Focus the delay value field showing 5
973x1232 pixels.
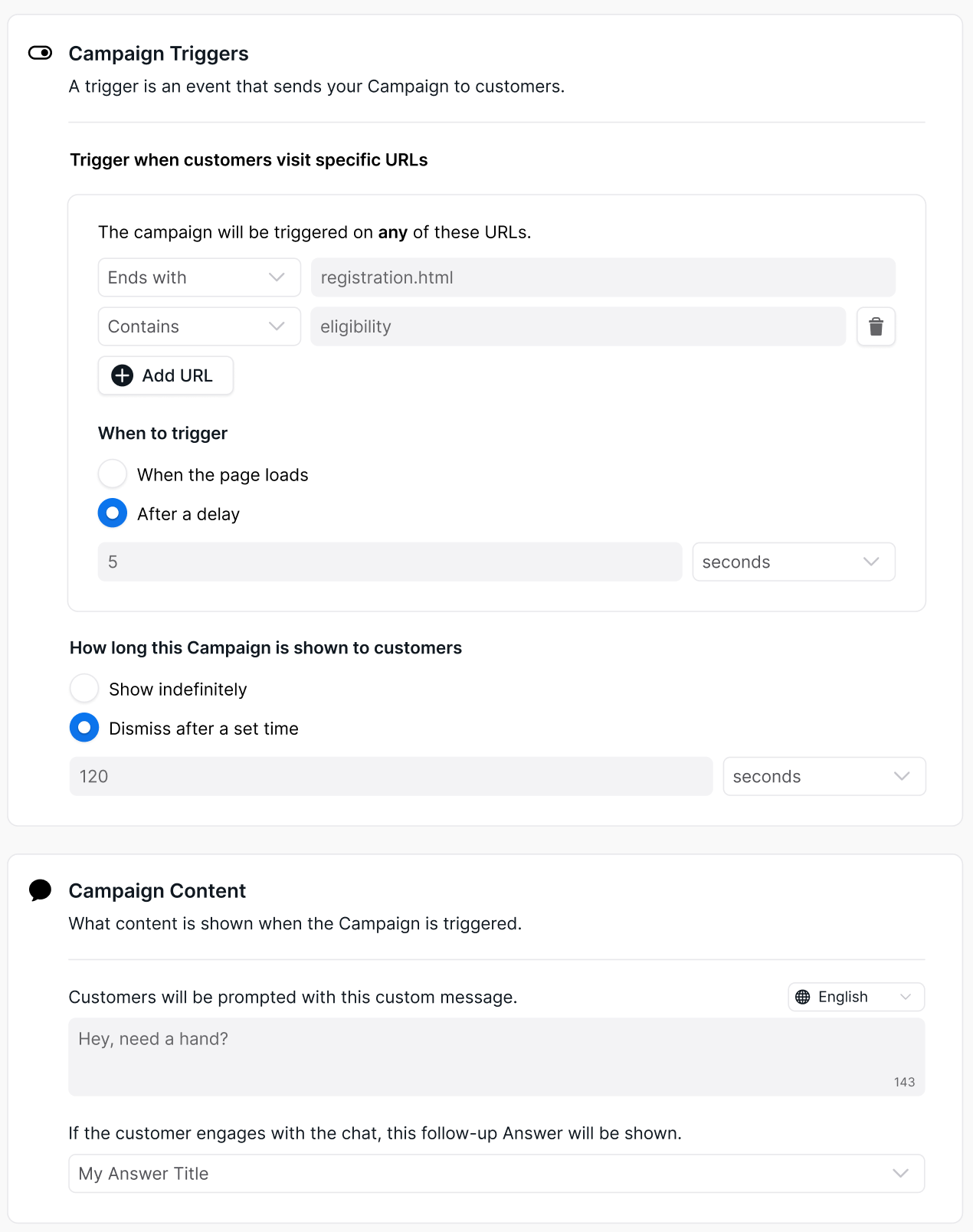click(x=389, y=562)
